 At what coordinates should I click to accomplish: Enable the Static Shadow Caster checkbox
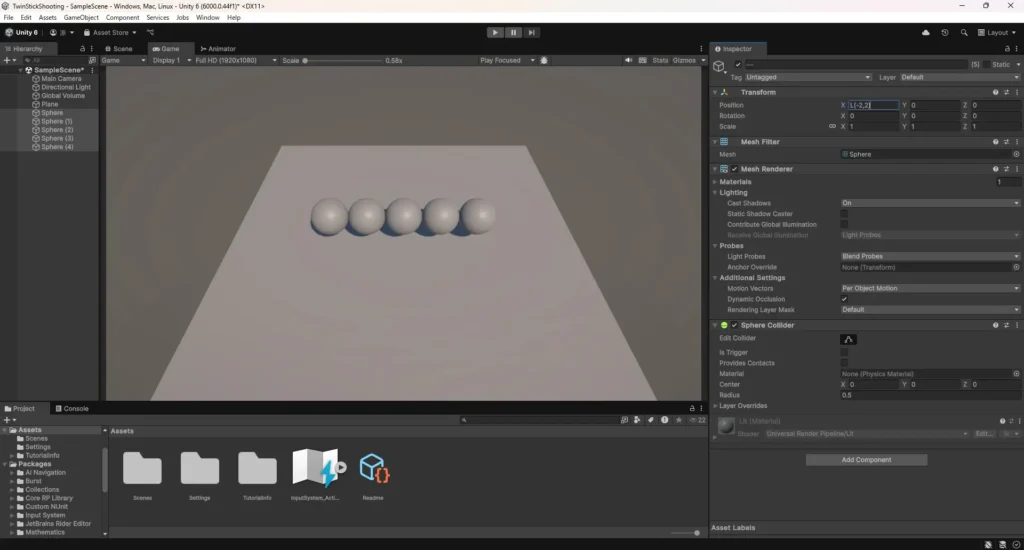coord(844,214)
